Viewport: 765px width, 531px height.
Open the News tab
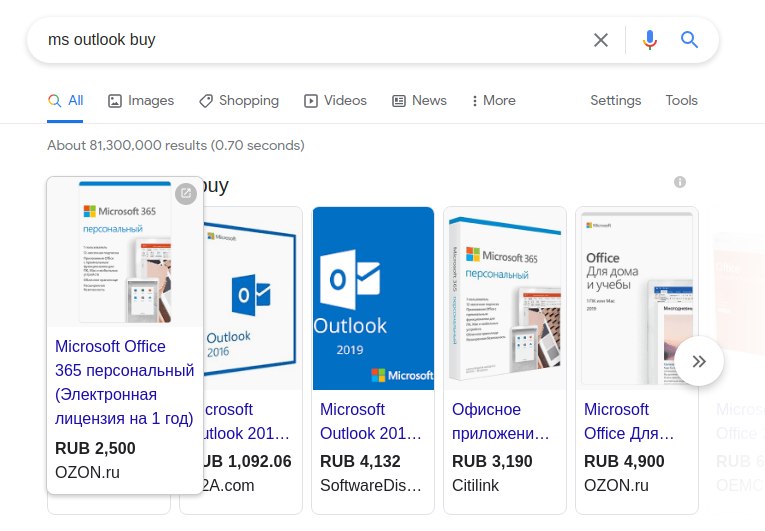coord(420,101)
